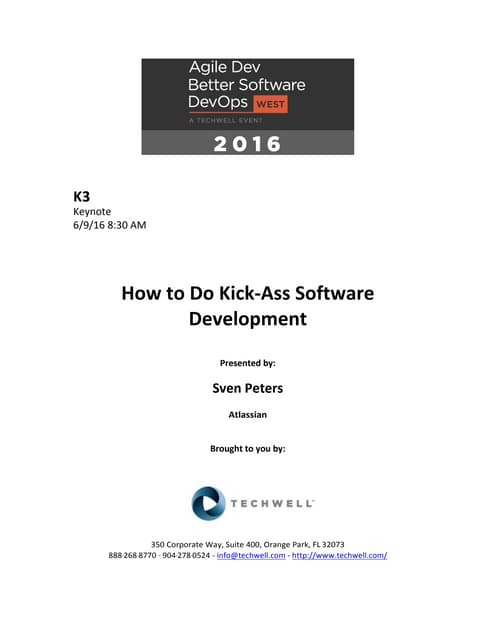Image resolution: width=495 pixels, height=640 pixels.
Task: Click the 2016 year bar in banner
Action: 248,143
